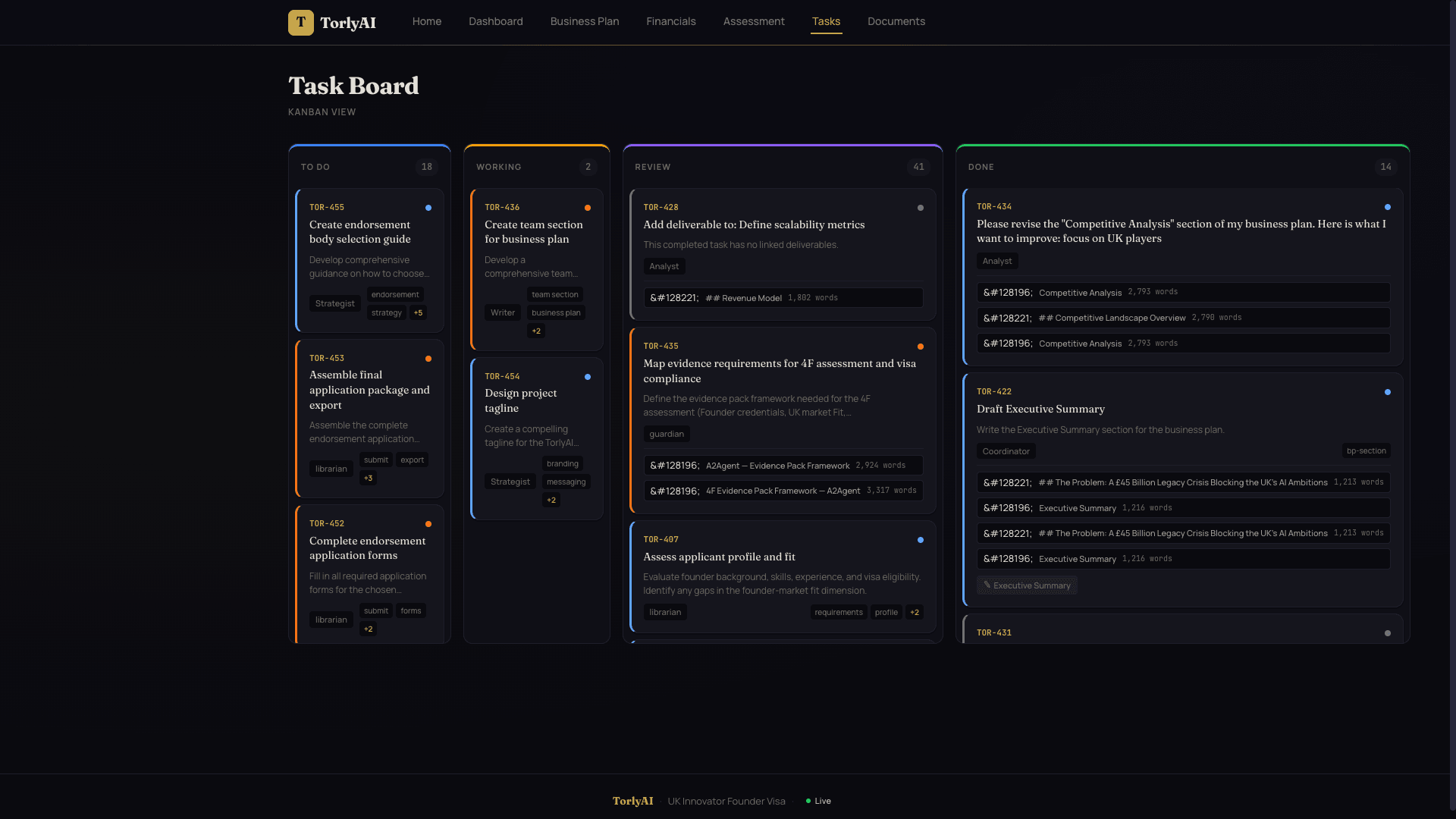Click the paperclip icon on Executive Summary attachment

point(987,585)
